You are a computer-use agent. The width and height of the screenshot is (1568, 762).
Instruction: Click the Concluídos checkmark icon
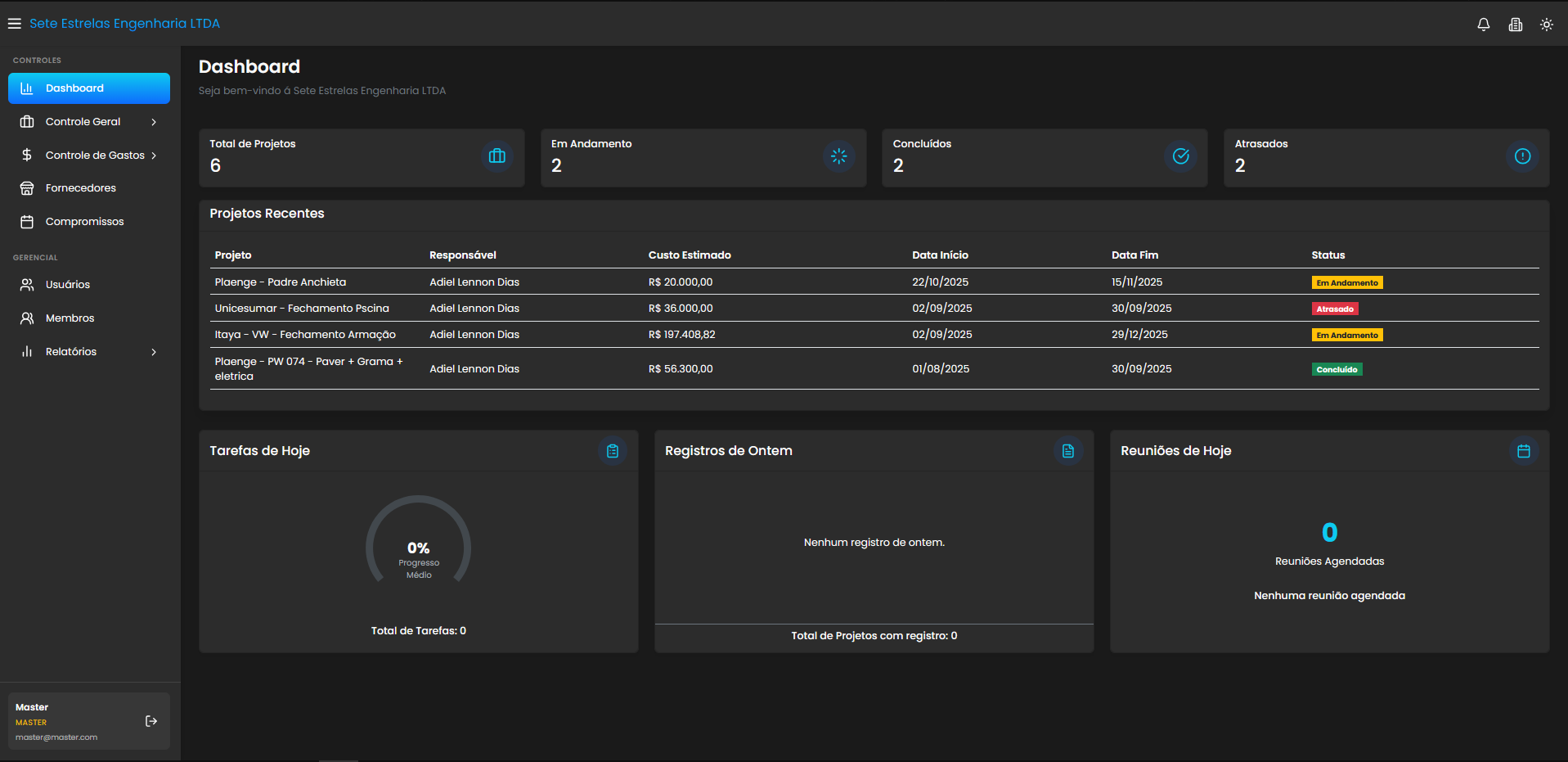[1180, 156]
